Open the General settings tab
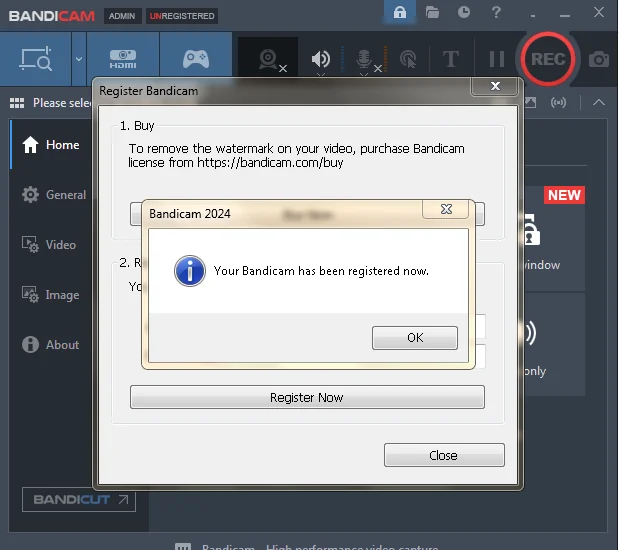 point(54,195)
